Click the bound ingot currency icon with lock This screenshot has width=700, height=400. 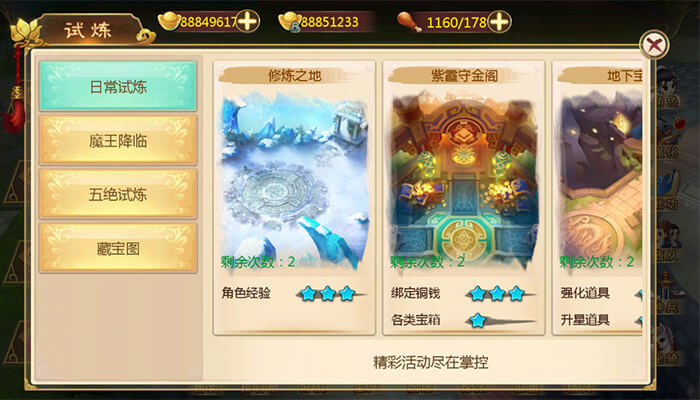(x=290, y=21)
